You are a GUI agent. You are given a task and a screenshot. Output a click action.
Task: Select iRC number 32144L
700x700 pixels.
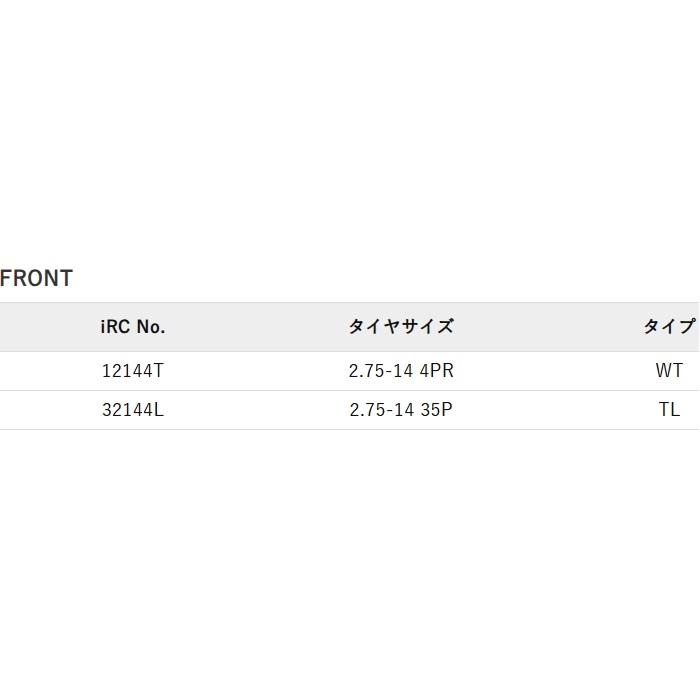(x=133, y=410)
